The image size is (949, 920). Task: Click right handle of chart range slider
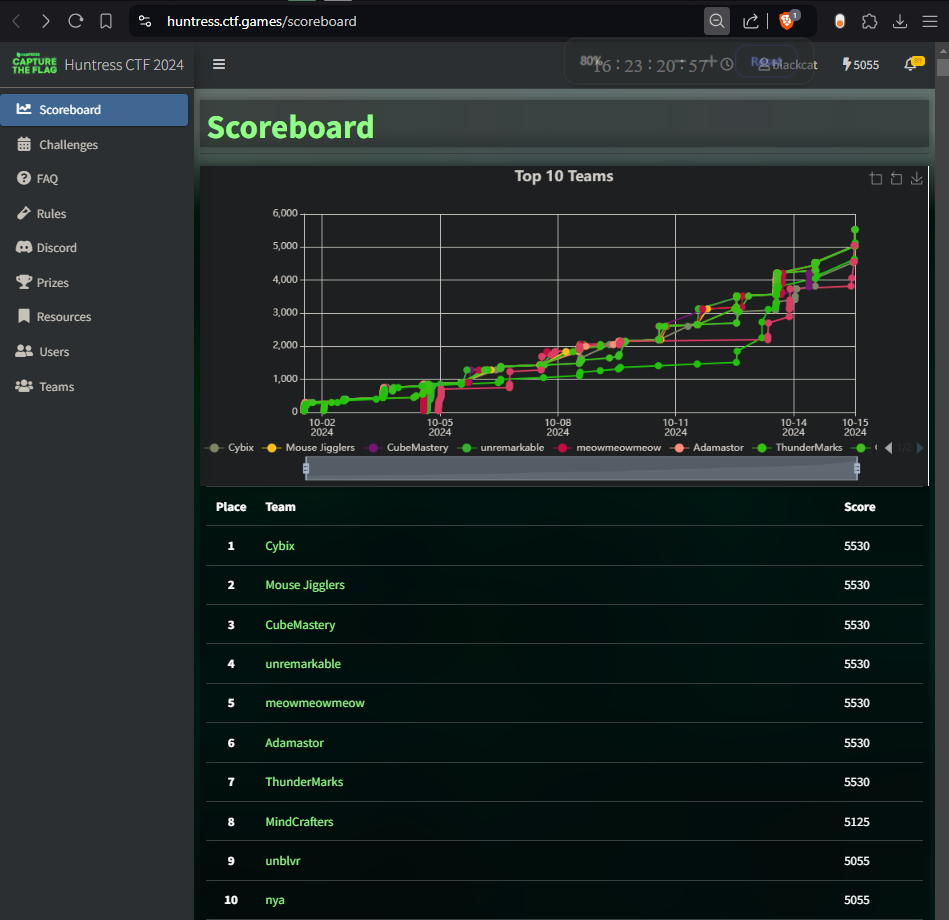click(857, 468)
